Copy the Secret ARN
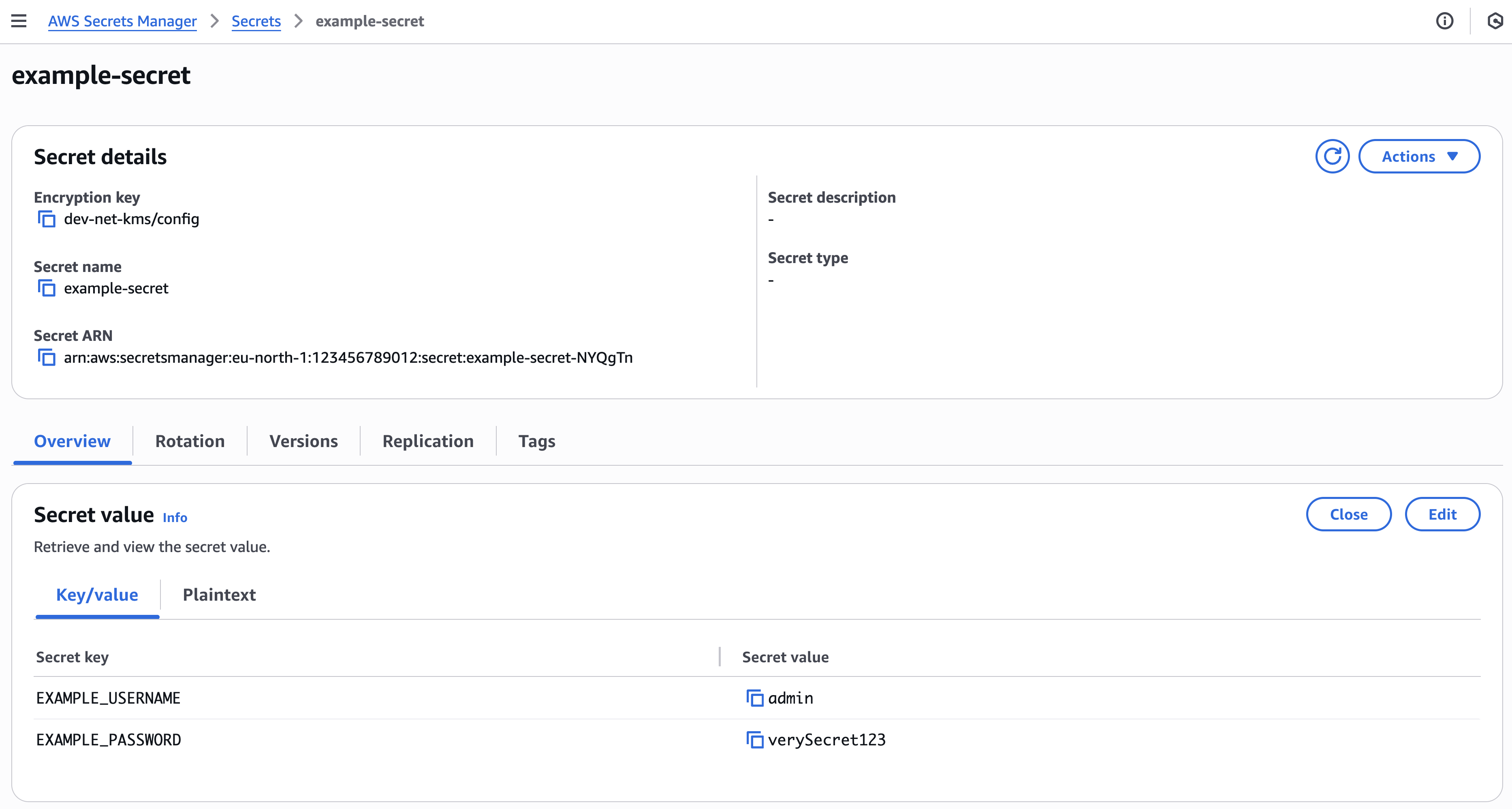 [46, 357]
